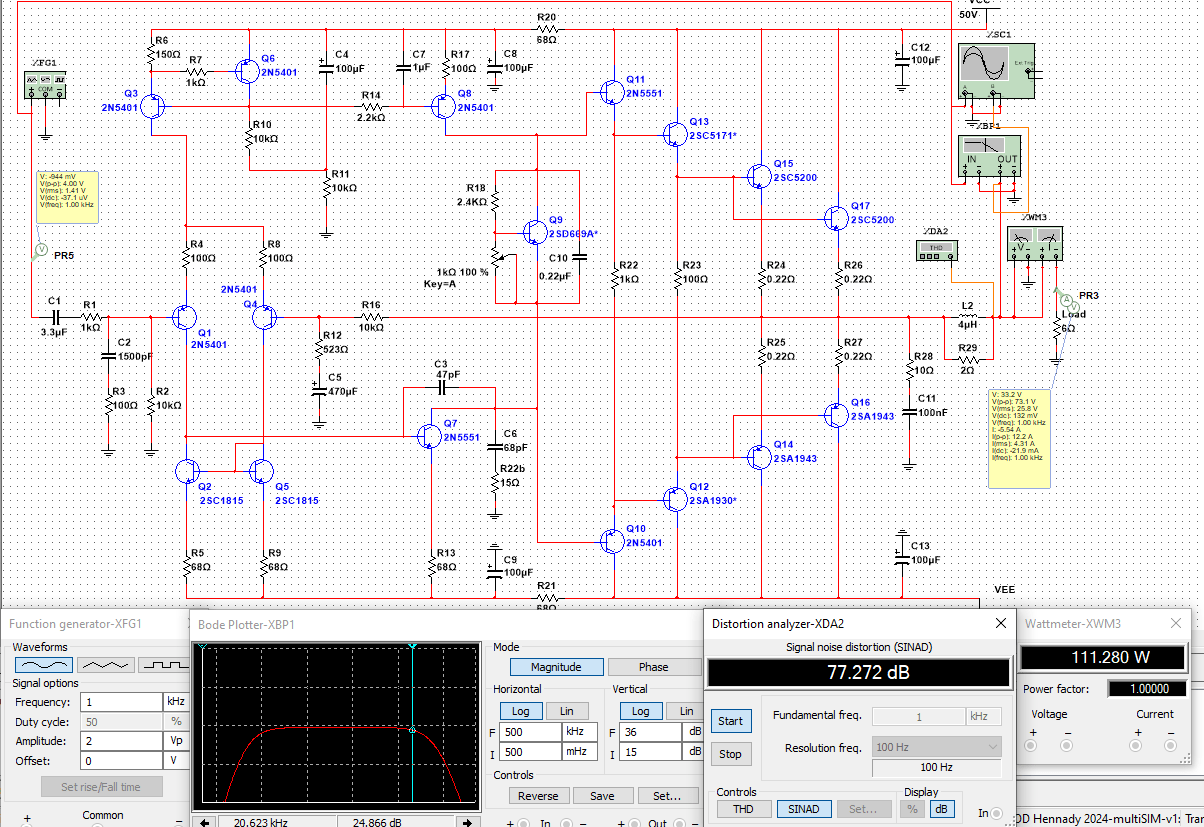Select driver transistor Q12 2SA1930
Image resolution: width=1204 pixels, height=827 pixels.
click(x=675, y=497)
